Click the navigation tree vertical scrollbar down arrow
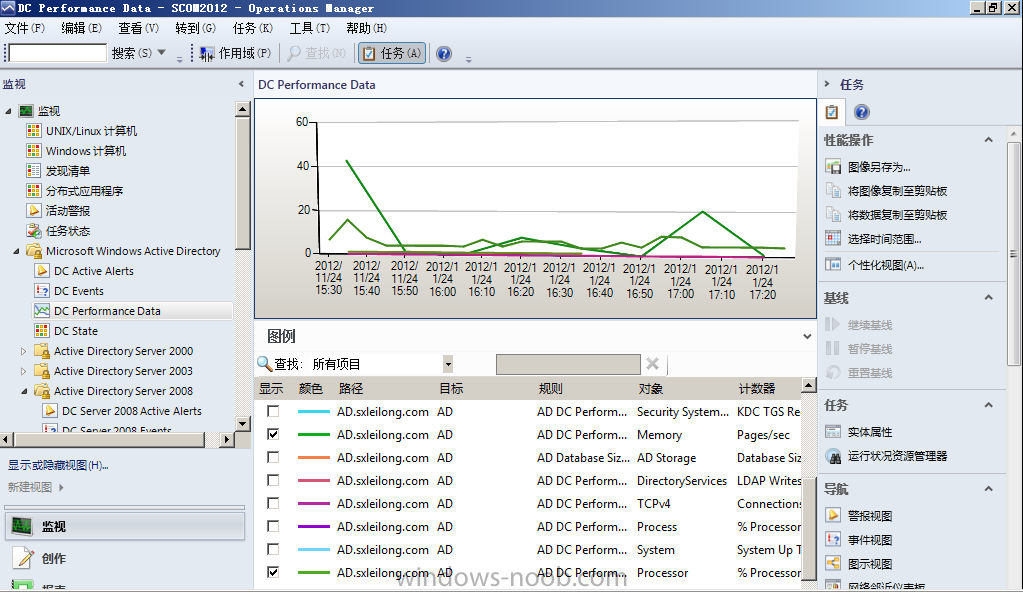The image size is (1023, 592). tap(242, 423)
